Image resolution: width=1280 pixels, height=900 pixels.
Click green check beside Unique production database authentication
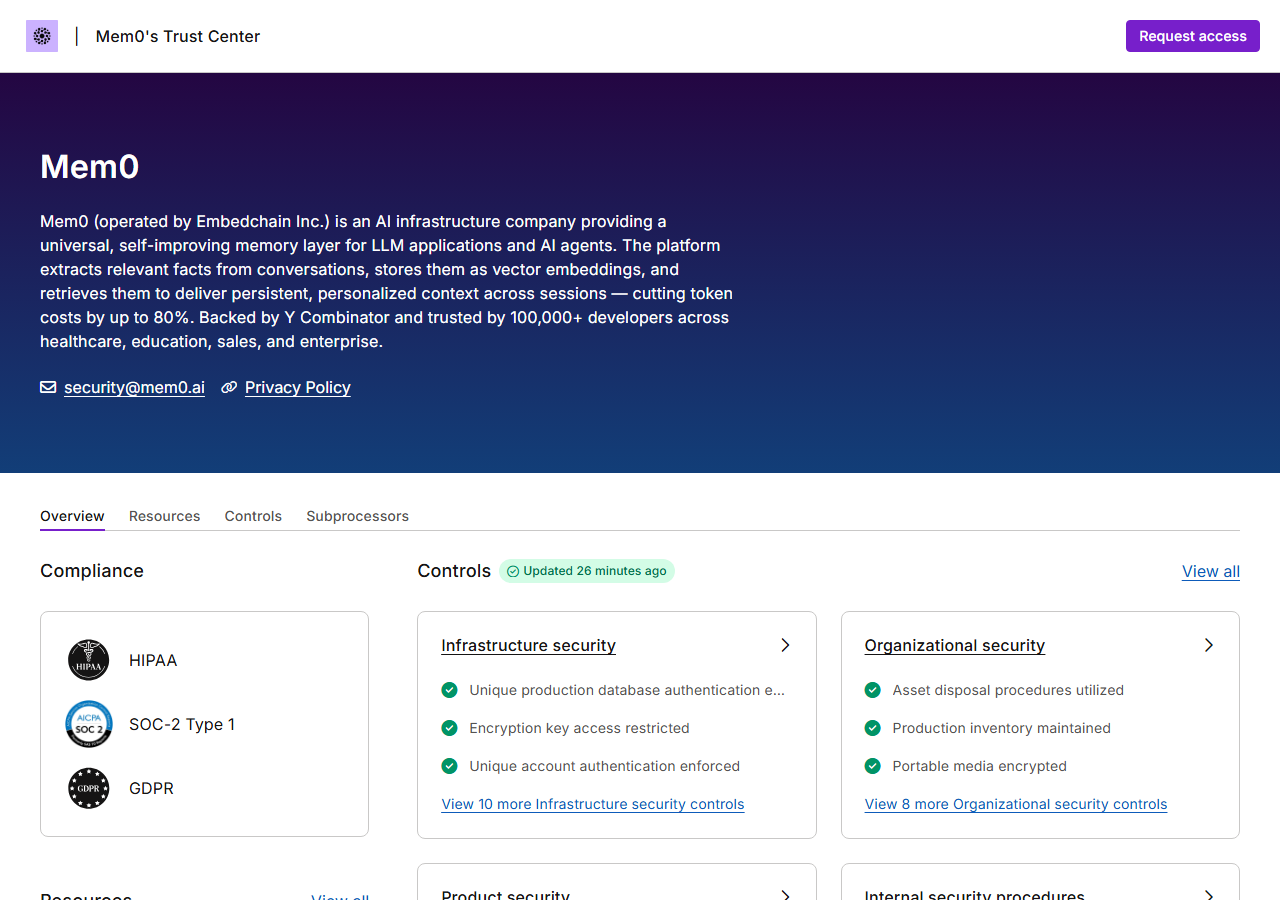(x=450, y=690)
